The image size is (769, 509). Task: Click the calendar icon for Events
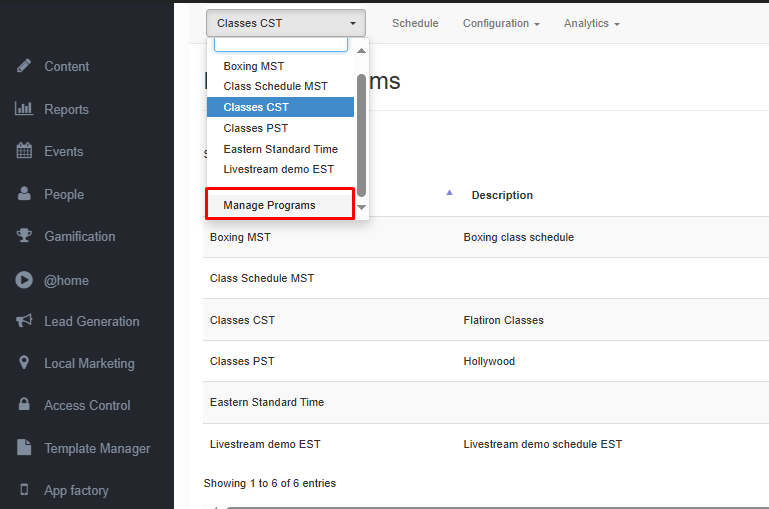click(x=24, y=151)
